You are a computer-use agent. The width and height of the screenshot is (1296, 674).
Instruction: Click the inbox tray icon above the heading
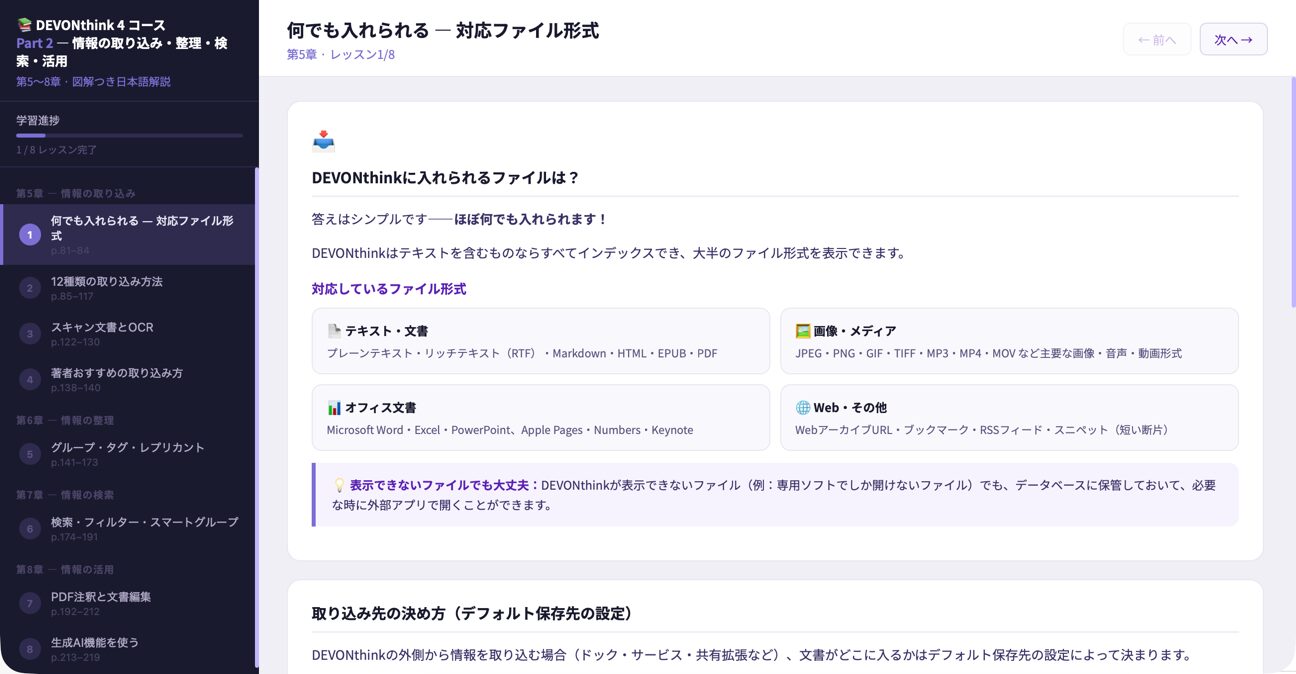pos(323,141)
